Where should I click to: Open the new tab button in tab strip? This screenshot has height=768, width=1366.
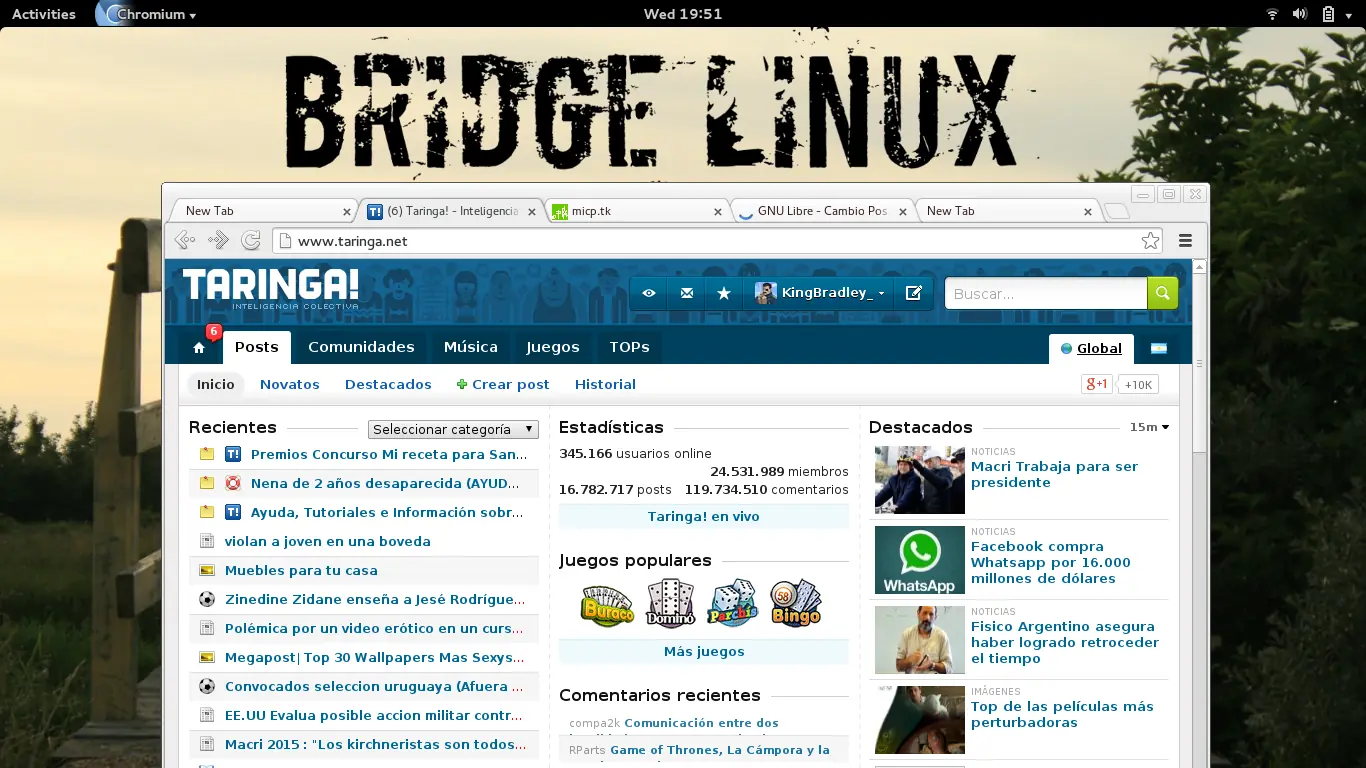point(1116,211)
